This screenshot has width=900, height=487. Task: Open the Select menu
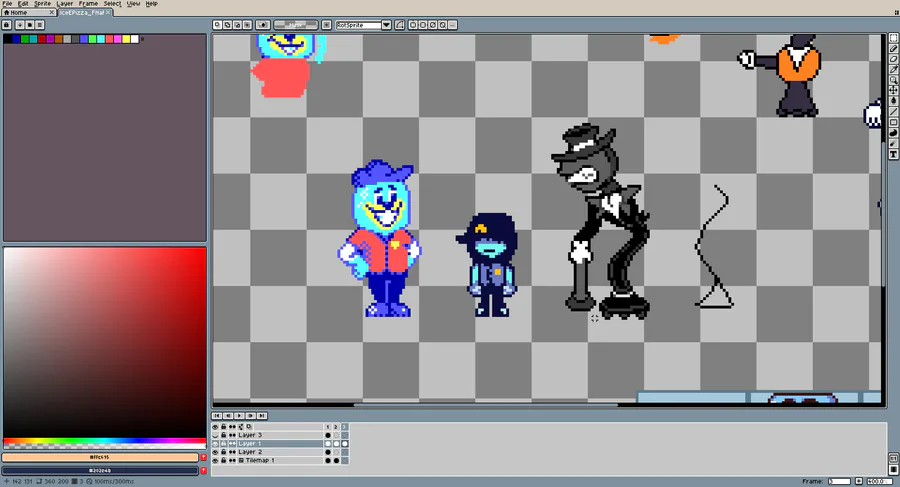112,3
